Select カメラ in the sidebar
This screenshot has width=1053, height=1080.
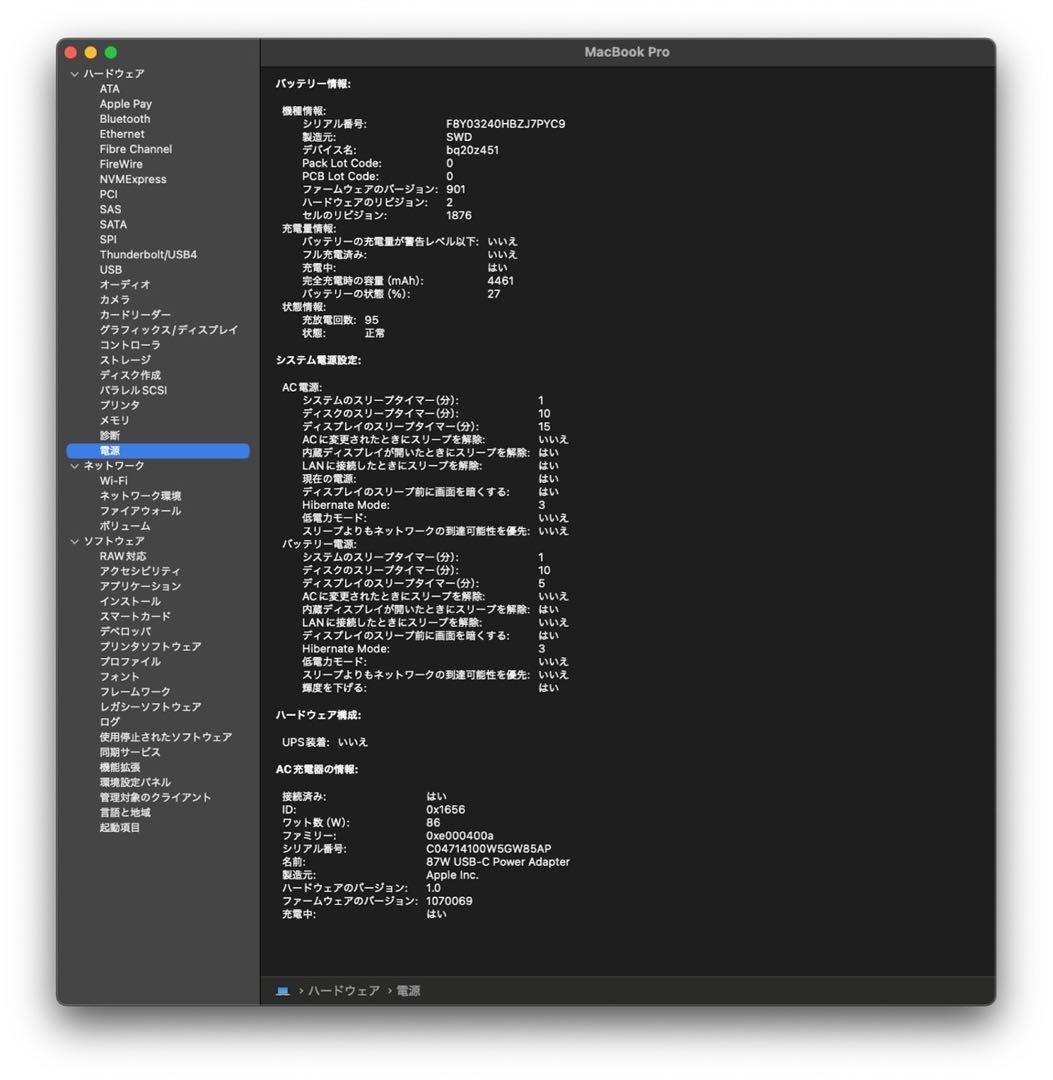tap(114, 300)
